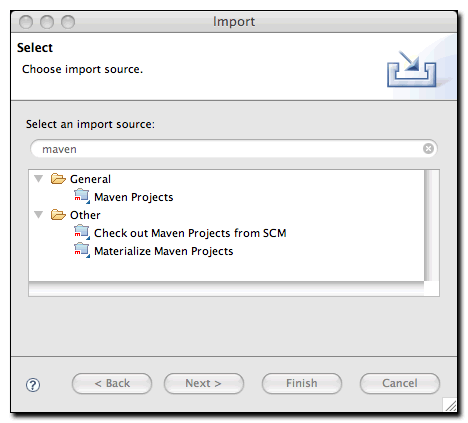468x423 pixels.
Task: Click the window resize grip corner
Action: coord(450,405)
